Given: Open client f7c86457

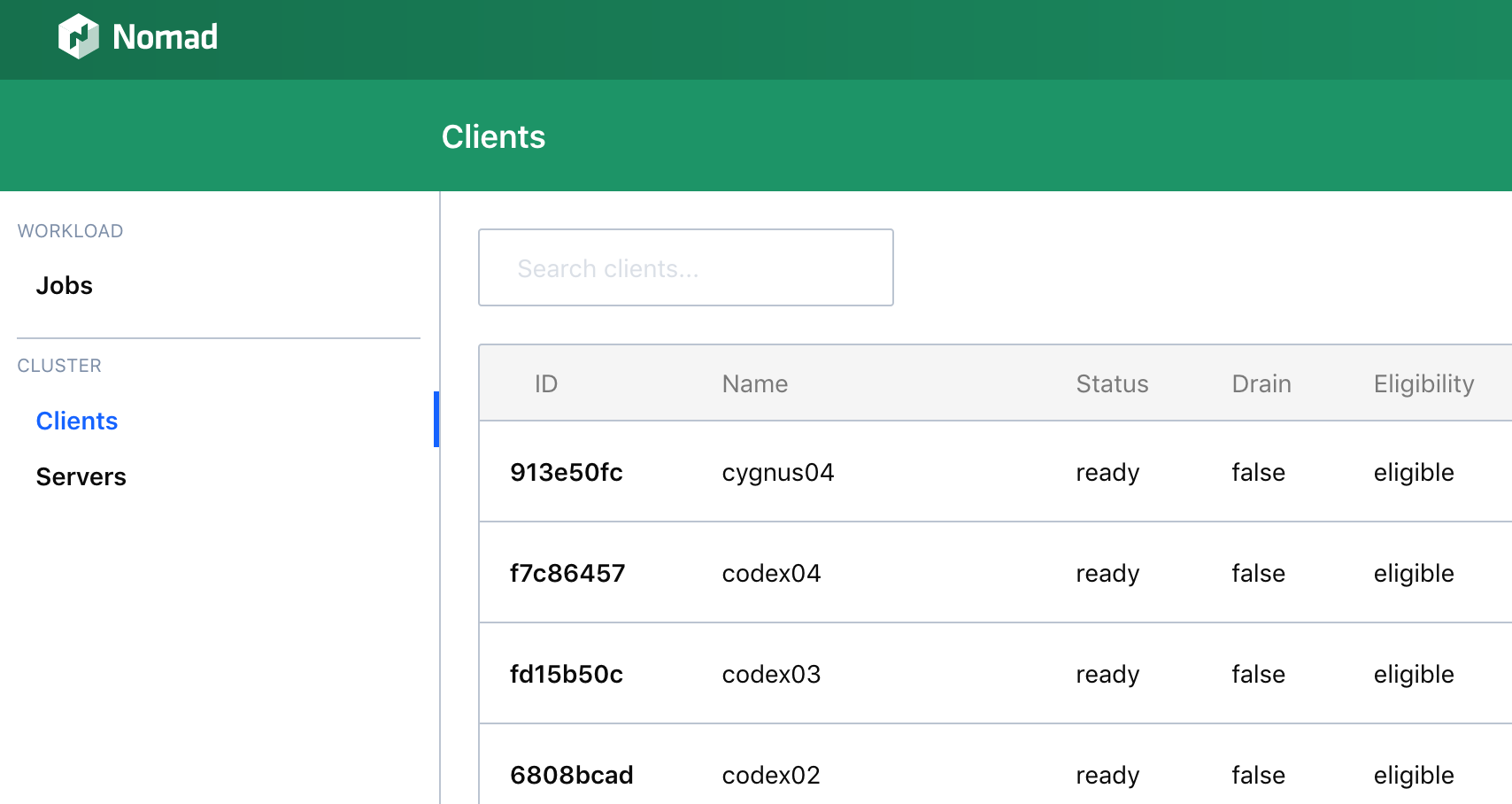Looking at the screenshot, I should point(567,573).
